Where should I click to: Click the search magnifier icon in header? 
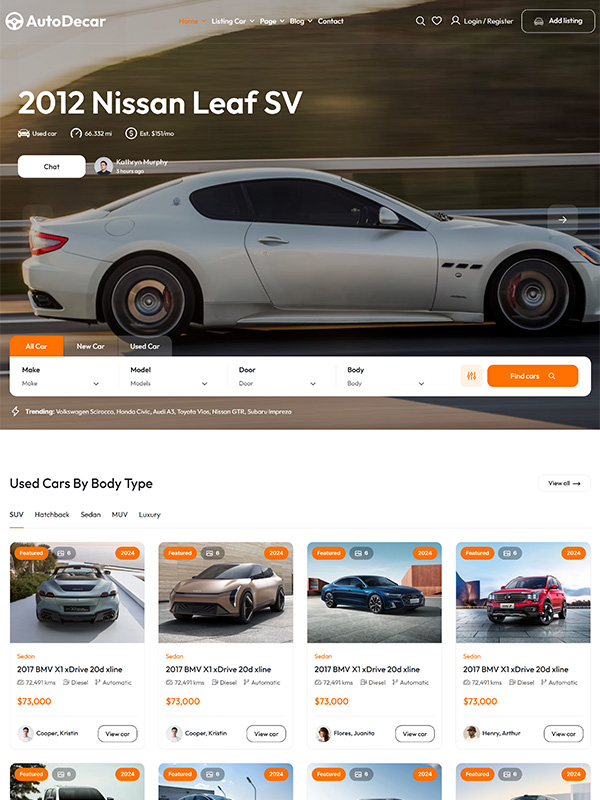coord(420,21)
